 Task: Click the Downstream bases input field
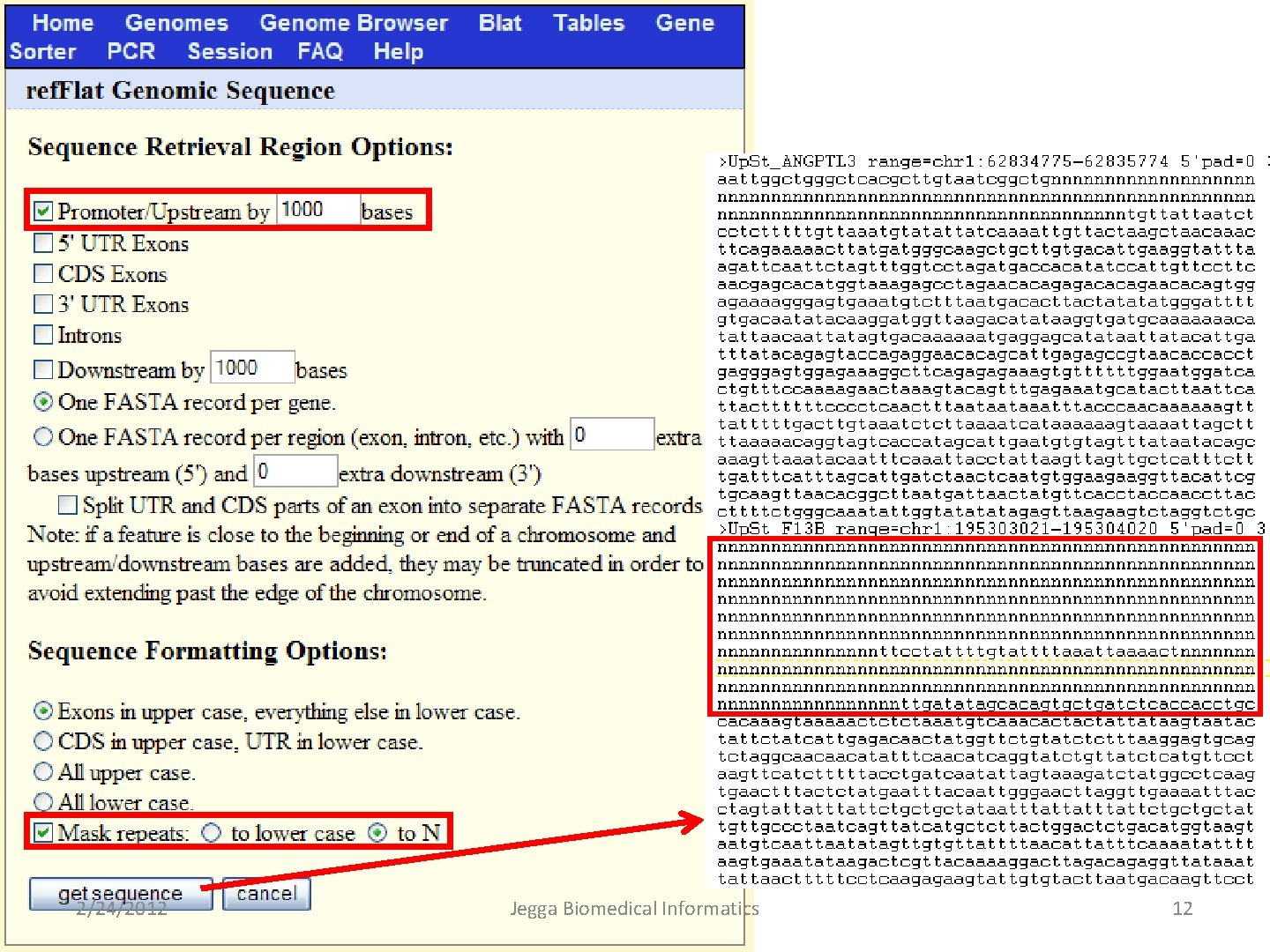click(252, 367)
